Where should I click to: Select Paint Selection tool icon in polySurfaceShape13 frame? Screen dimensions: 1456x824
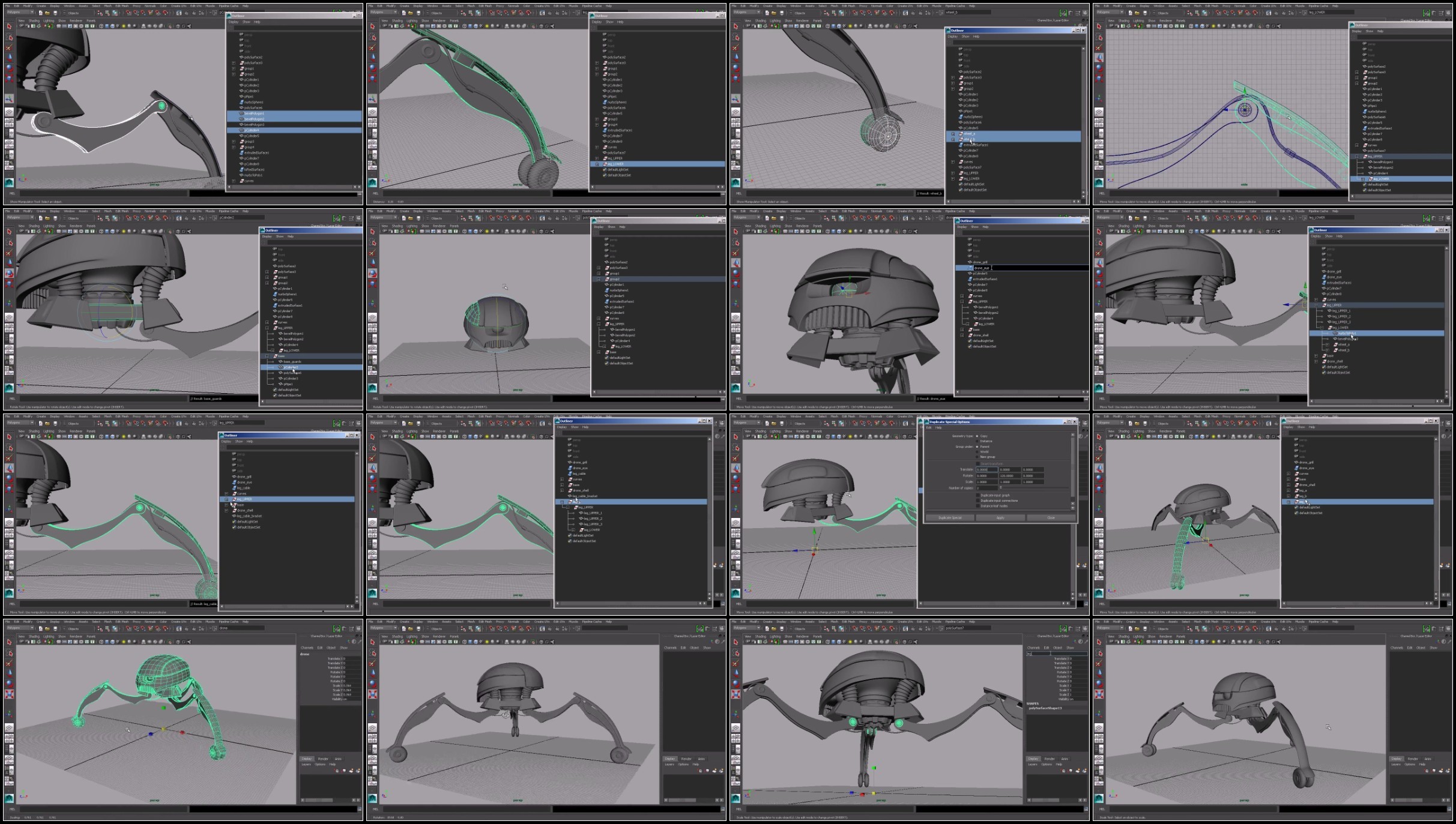(736, 663)
